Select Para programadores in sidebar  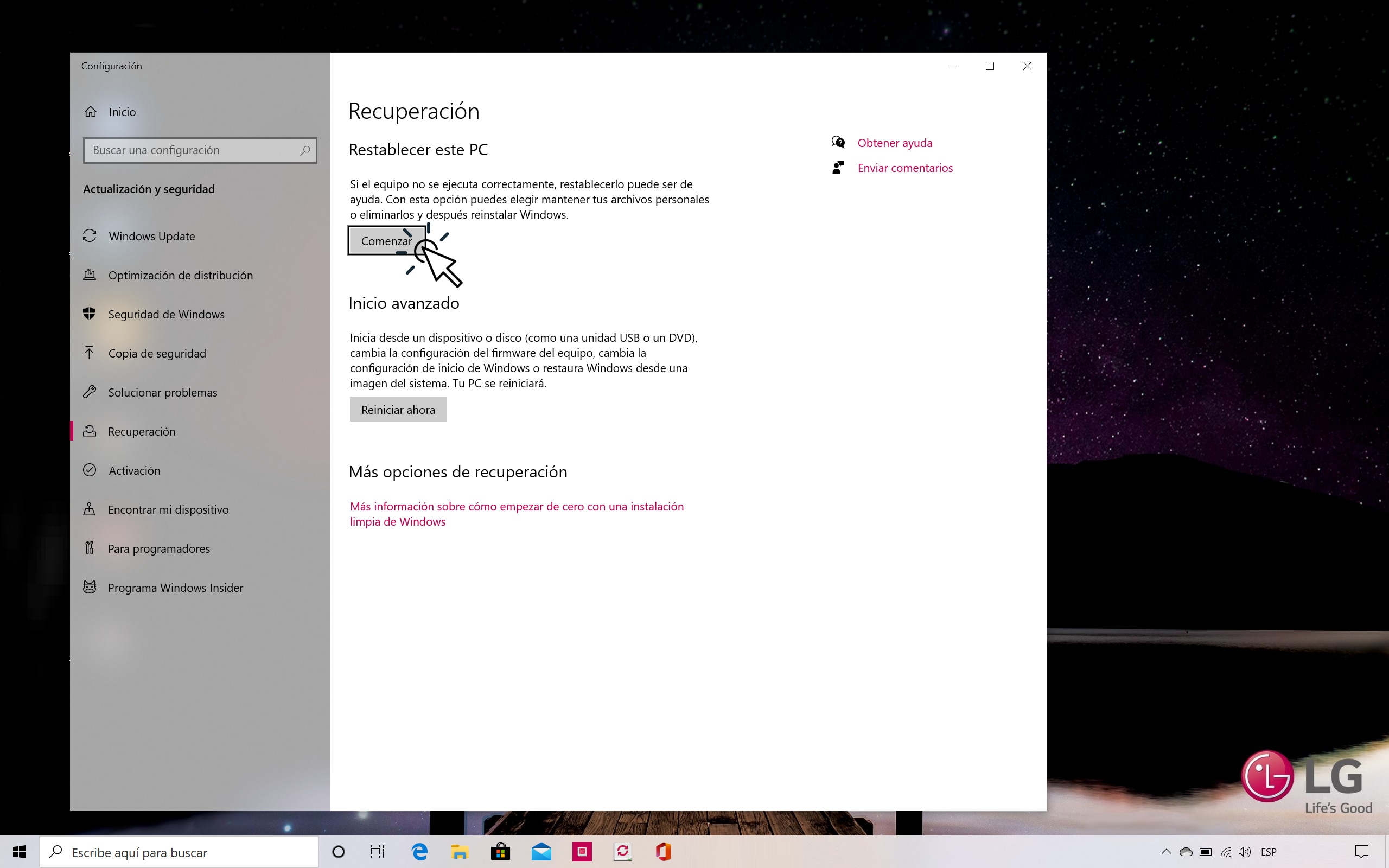coord(159,549)
